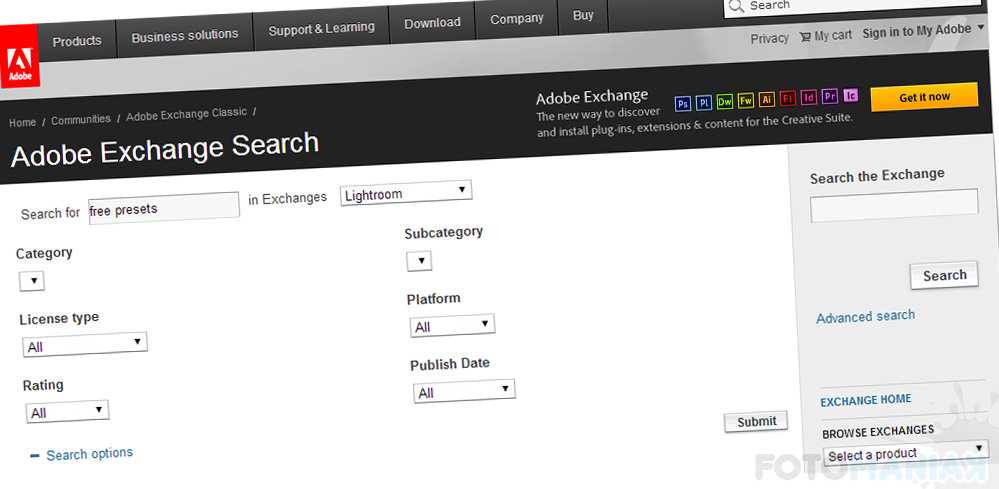Viewport: 999px width, 489px height.
Task: Open the Support & Learning menu
Action: (x=321, y=29)
